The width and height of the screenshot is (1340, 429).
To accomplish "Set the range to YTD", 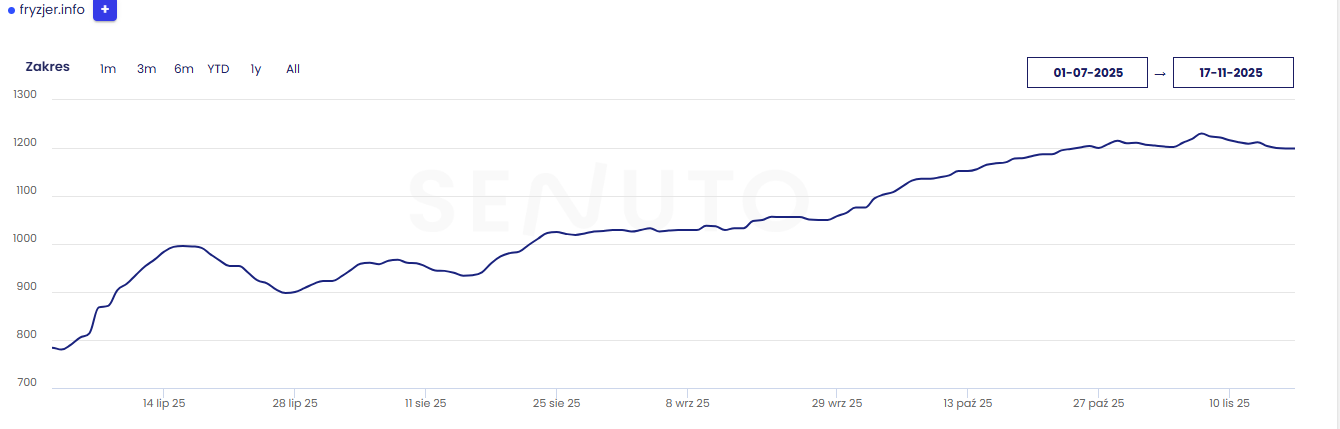I will point(218,69).
